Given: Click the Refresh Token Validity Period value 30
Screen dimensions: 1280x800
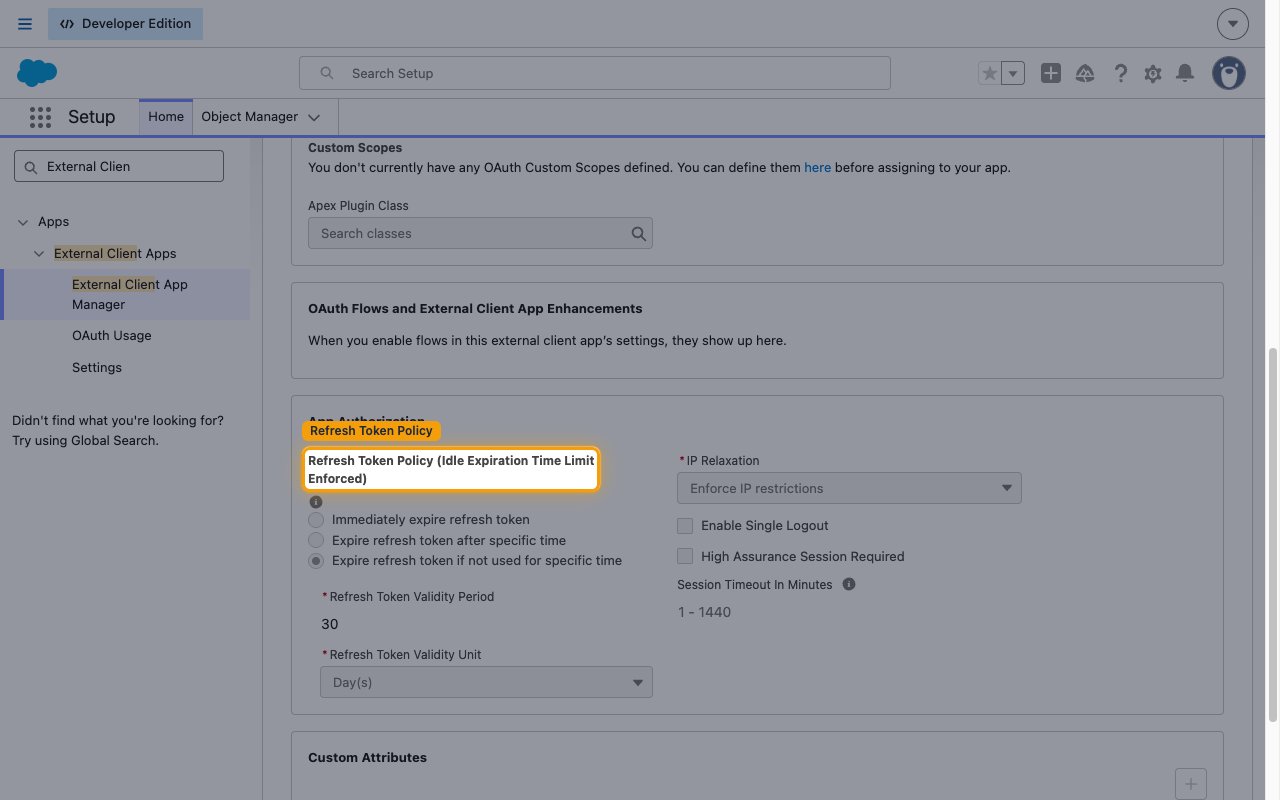Looking at the screenshot, I should (330, 624).
